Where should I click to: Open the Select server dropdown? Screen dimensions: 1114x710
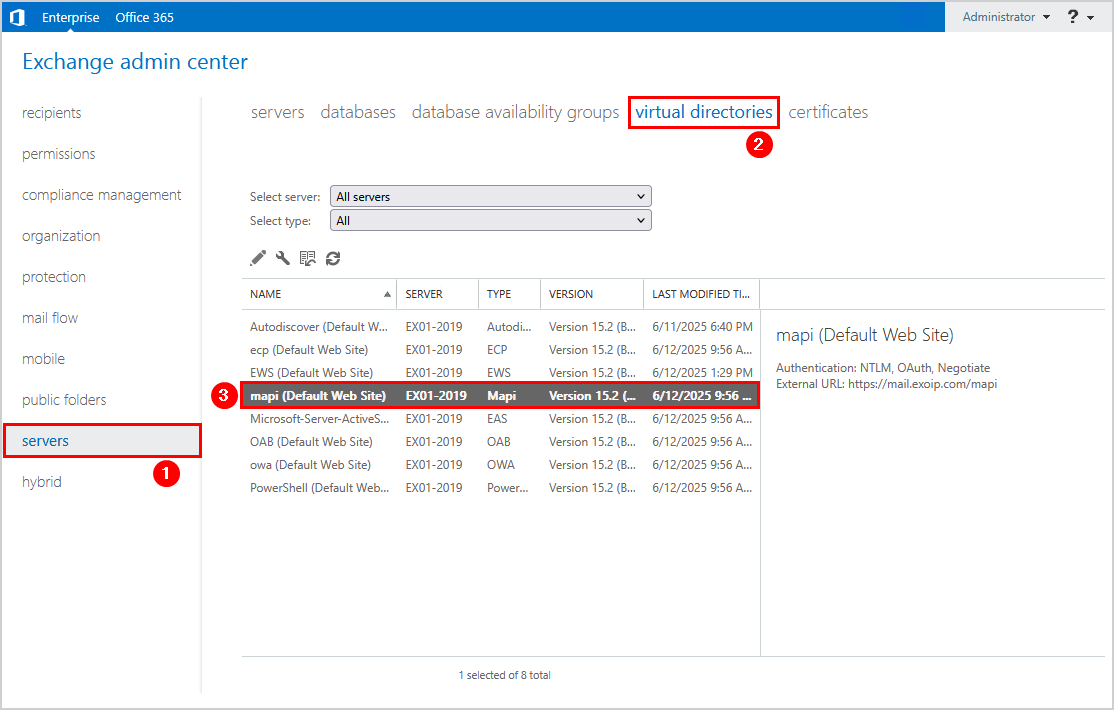point(490,196)
